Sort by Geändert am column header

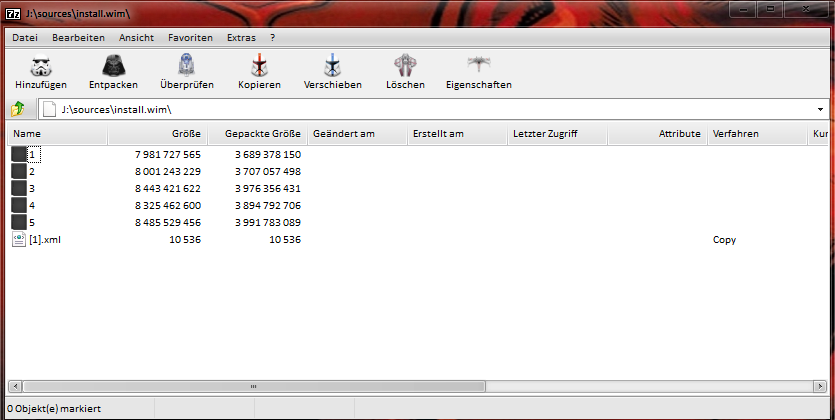coord(357,134)
